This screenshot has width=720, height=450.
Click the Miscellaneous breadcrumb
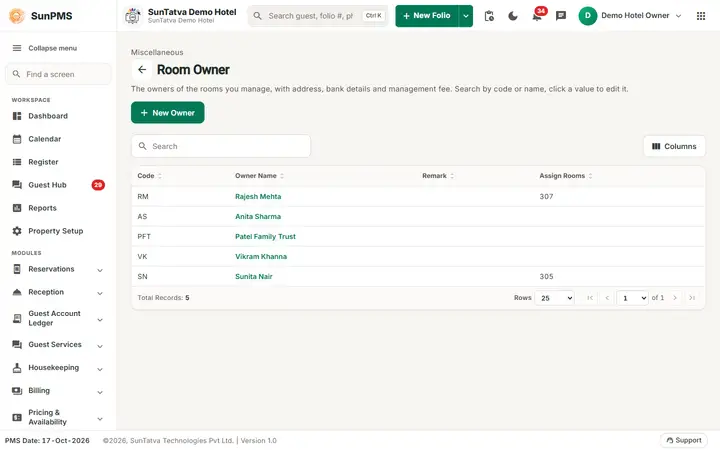click(157, 52)
